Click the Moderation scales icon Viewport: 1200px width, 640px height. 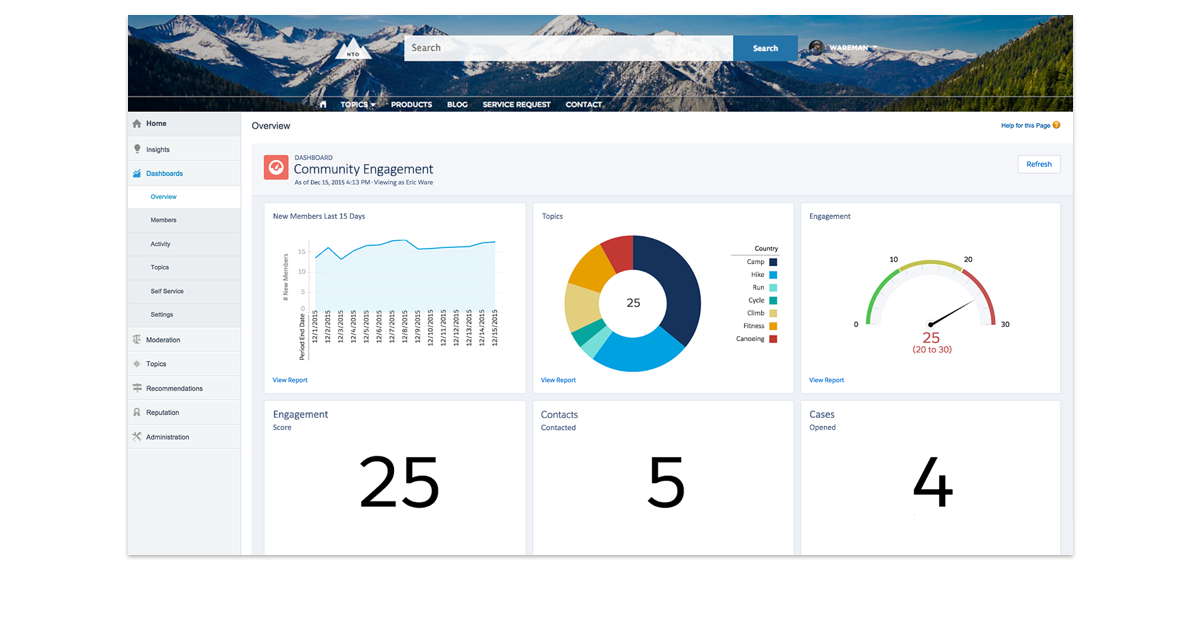click(x=137, y=340)
